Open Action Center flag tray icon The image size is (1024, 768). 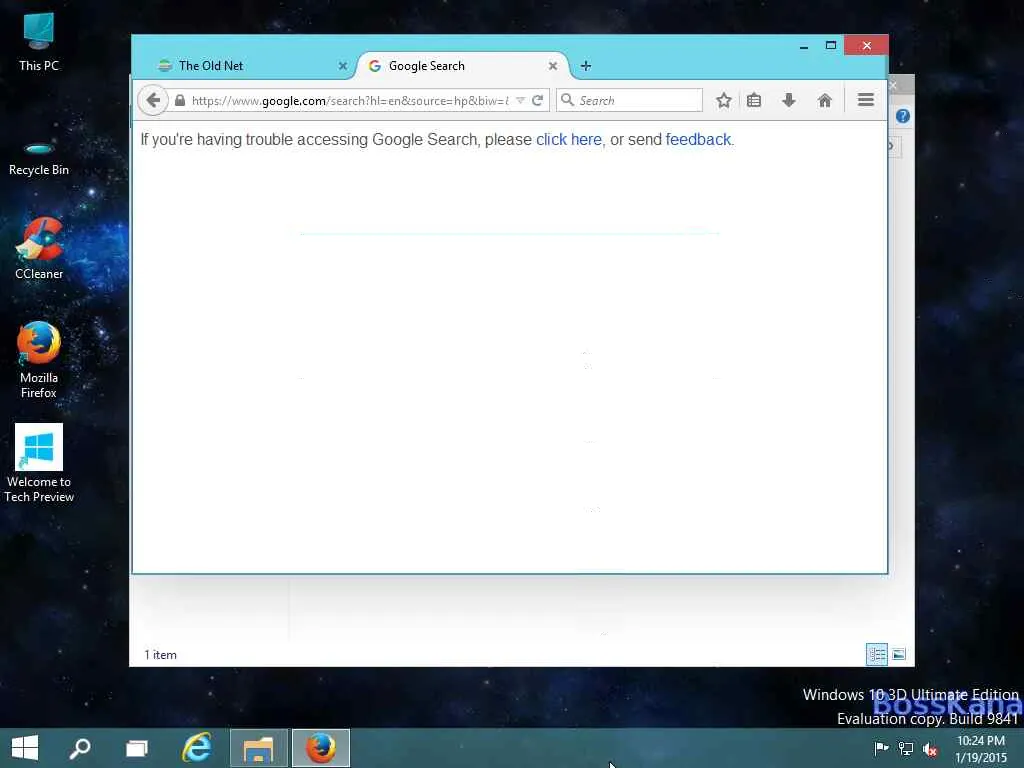click(882, 748)
